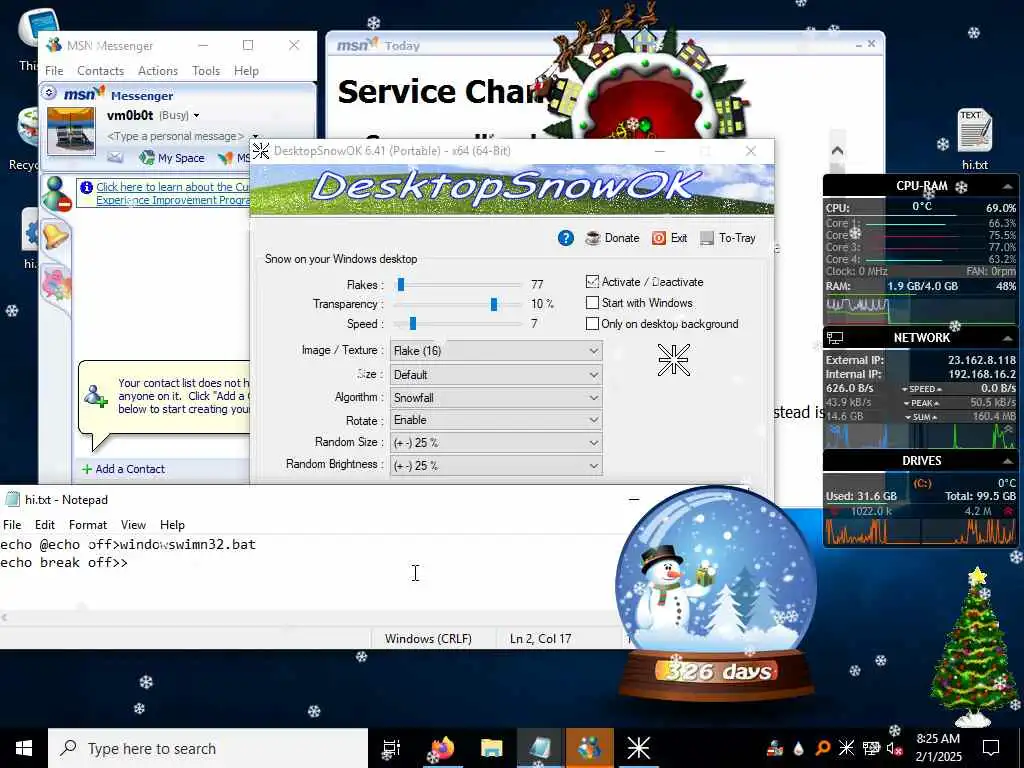Click the Christmas tree desktop decoration
Screen dimensions: 1024x768
[974, 648]
